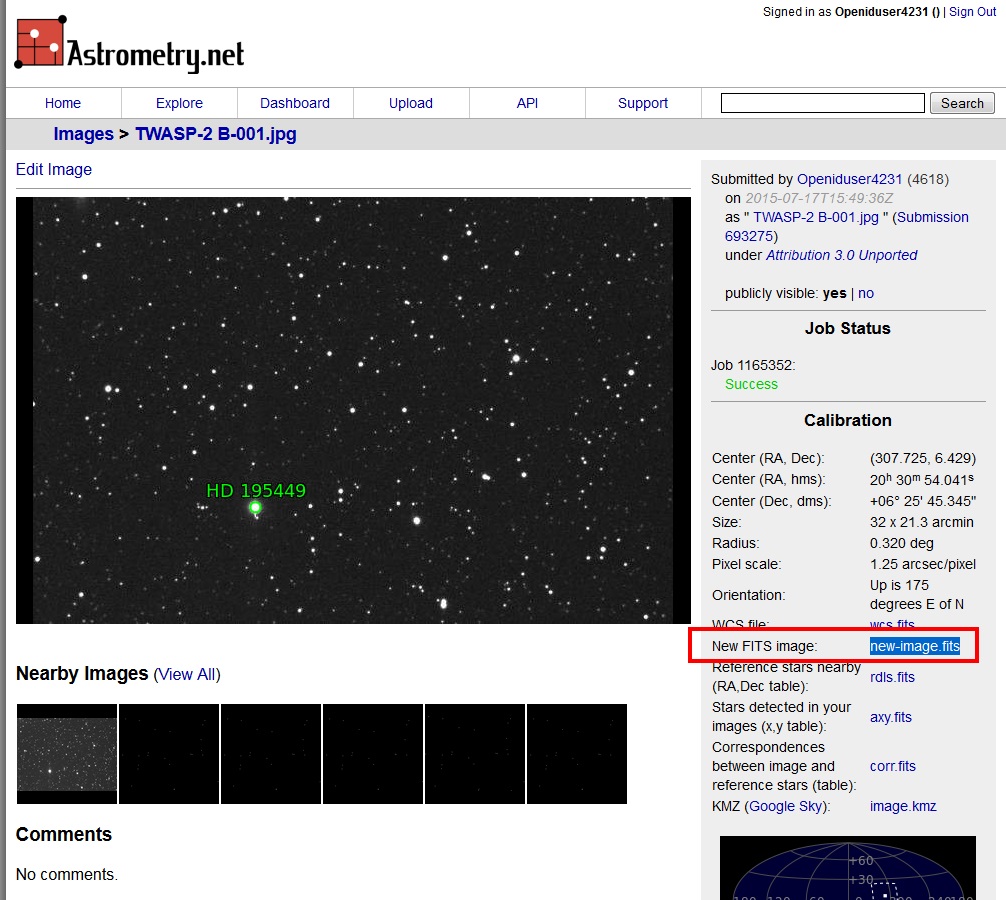
Task: Open the API navigation item
Action: (x=526, y=102)
